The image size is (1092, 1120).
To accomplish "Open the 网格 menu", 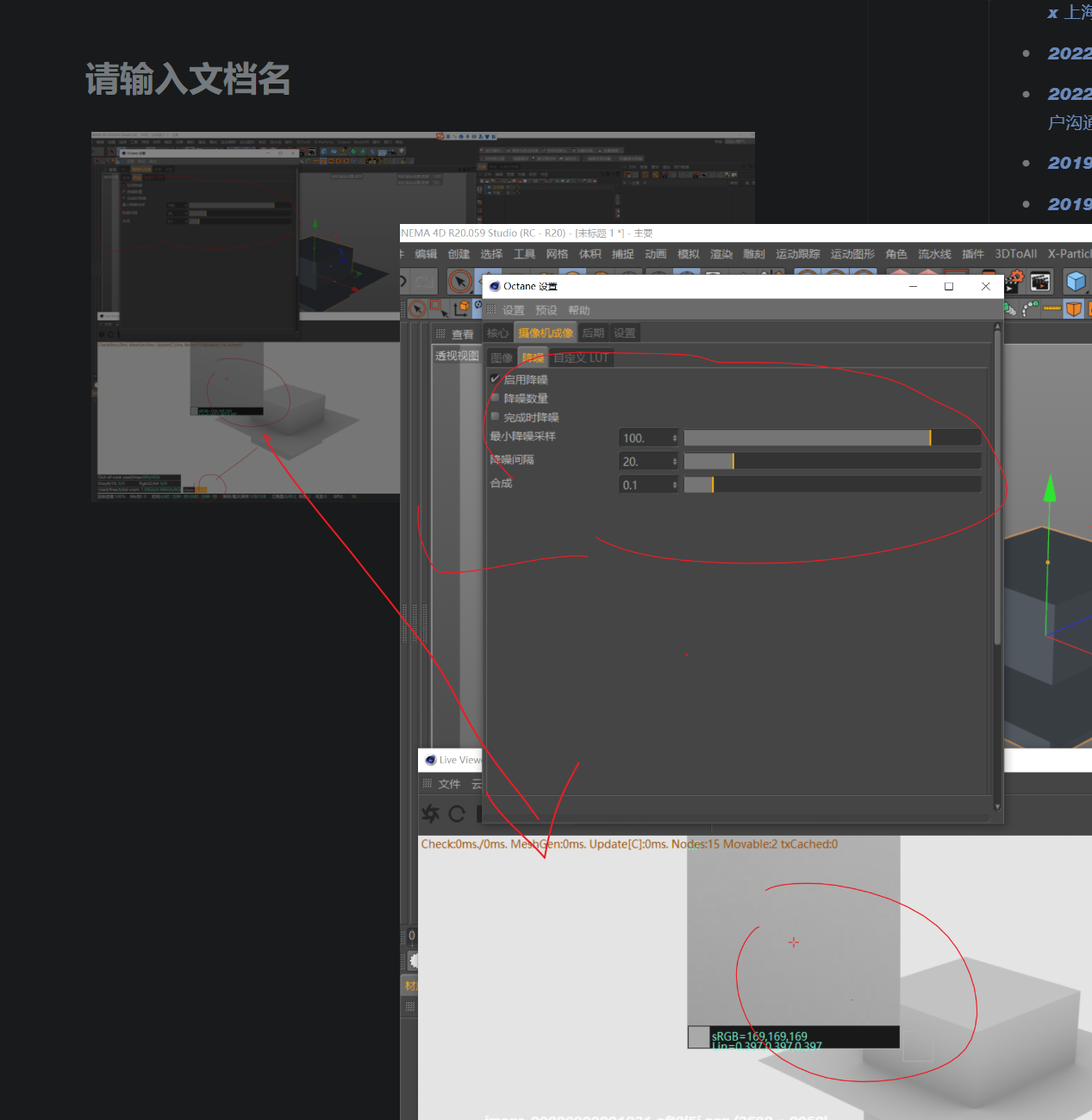I will pos(557,254).
